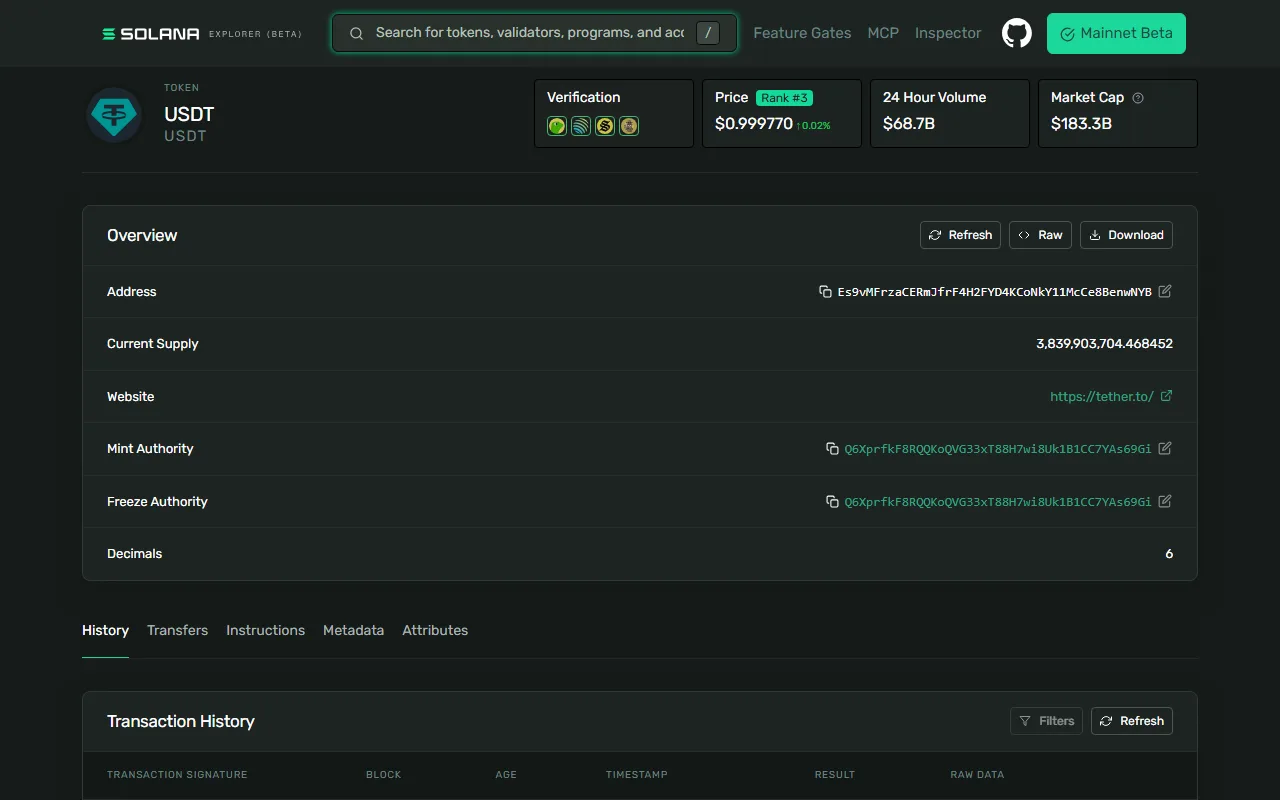This screenshot has height=800, width=1280.
Task: Click the USDT Tether token logo
Action: [114, 115]
